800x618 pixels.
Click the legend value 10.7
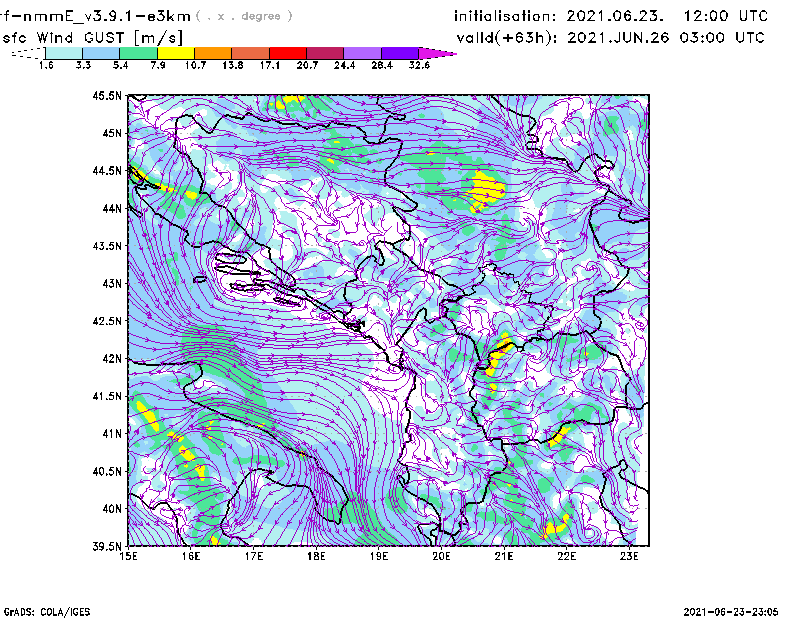tap(195, 65)
